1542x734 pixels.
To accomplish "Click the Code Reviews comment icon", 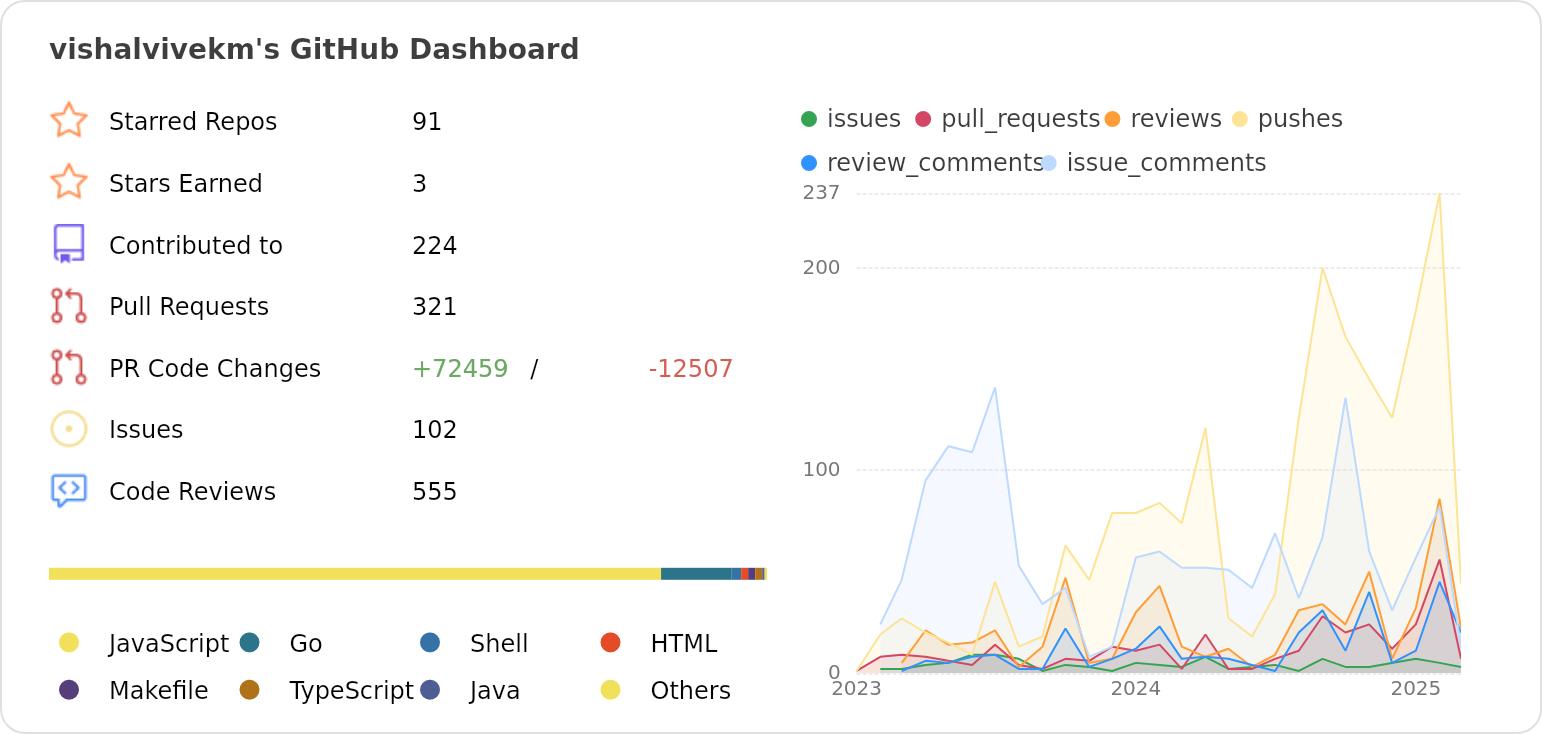I will [69, 490].
